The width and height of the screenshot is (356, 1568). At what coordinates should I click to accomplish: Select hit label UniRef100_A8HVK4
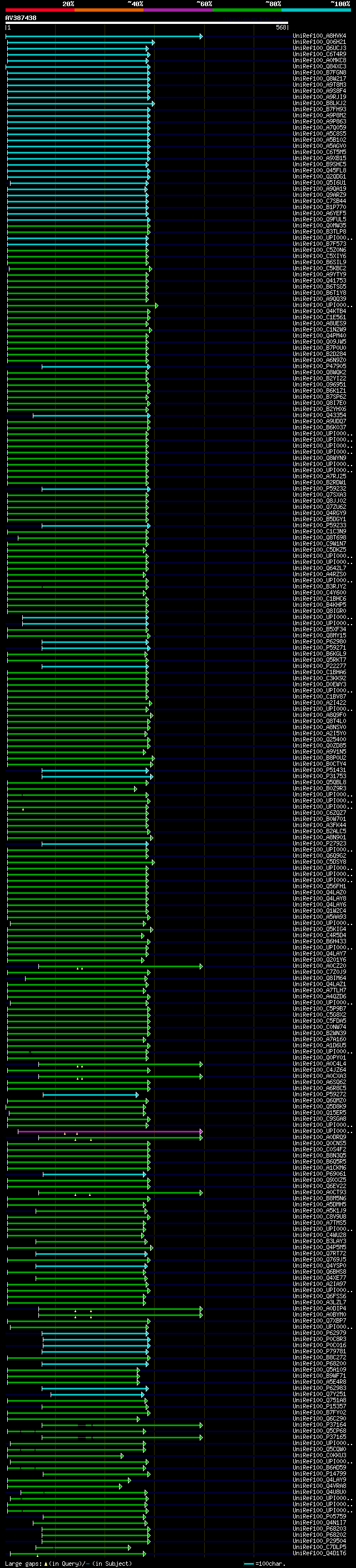pyautogui.click(x=319, y=36)
